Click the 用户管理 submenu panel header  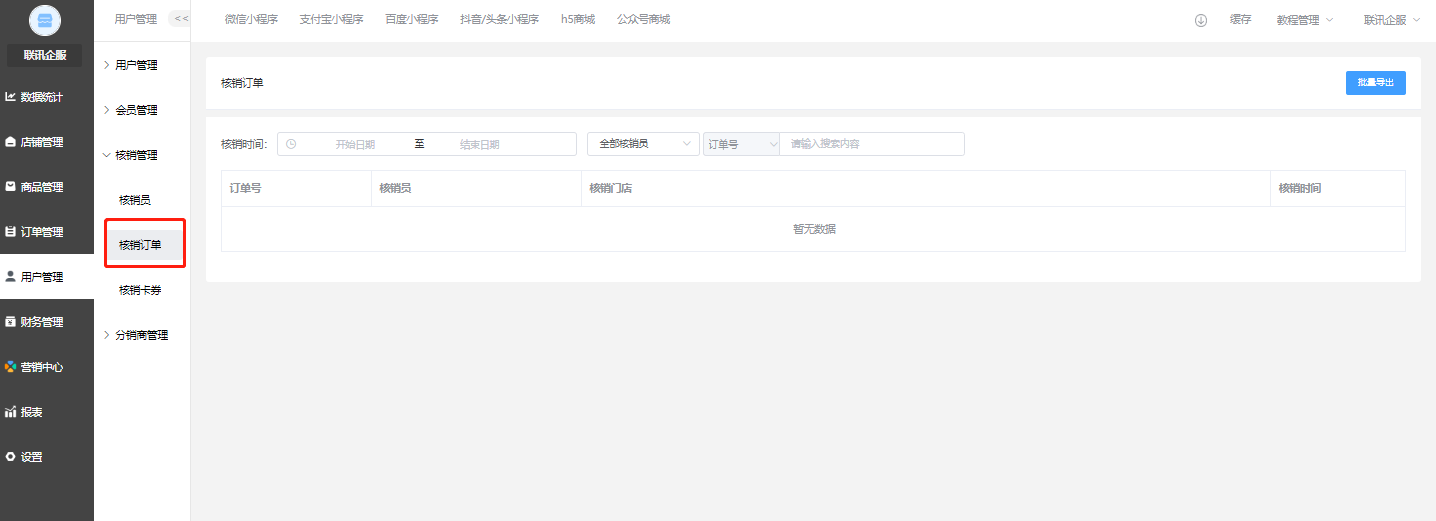[135, 19]
